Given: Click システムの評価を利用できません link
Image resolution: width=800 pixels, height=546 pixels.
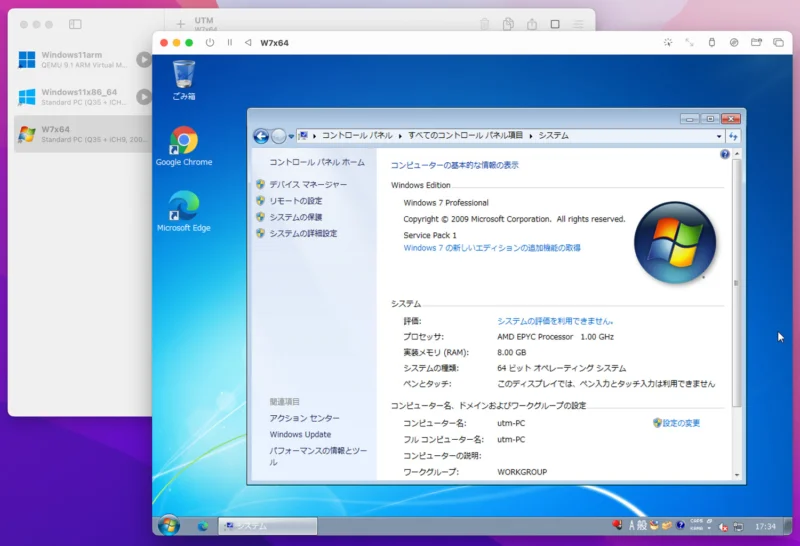Looking at the screenshot, I should pos(555,321).
